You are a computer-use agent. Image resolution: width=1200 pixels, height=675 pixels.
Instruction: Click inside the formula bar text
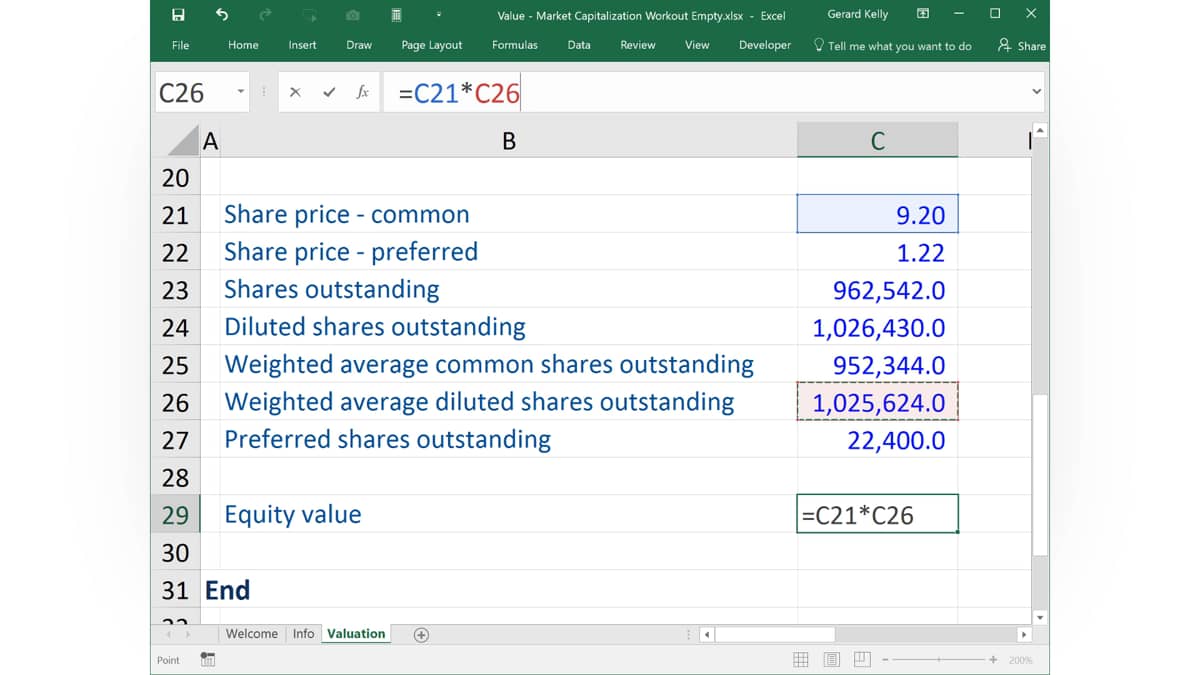coord(459,93)
